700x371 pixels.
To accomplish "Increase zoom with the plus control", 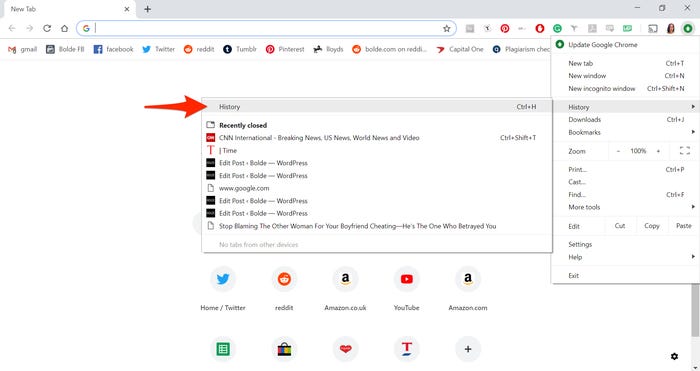I will coord(658,151).
